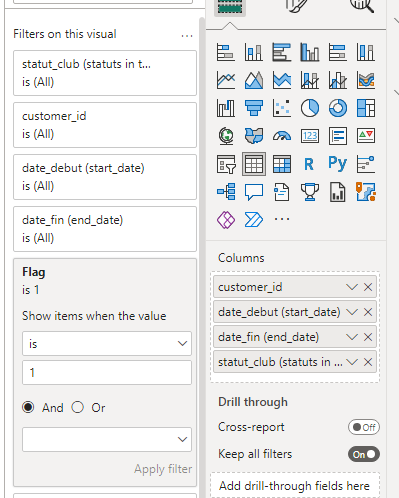
Task: Select the Smart narrative visual
Action: tap(282, 192)
